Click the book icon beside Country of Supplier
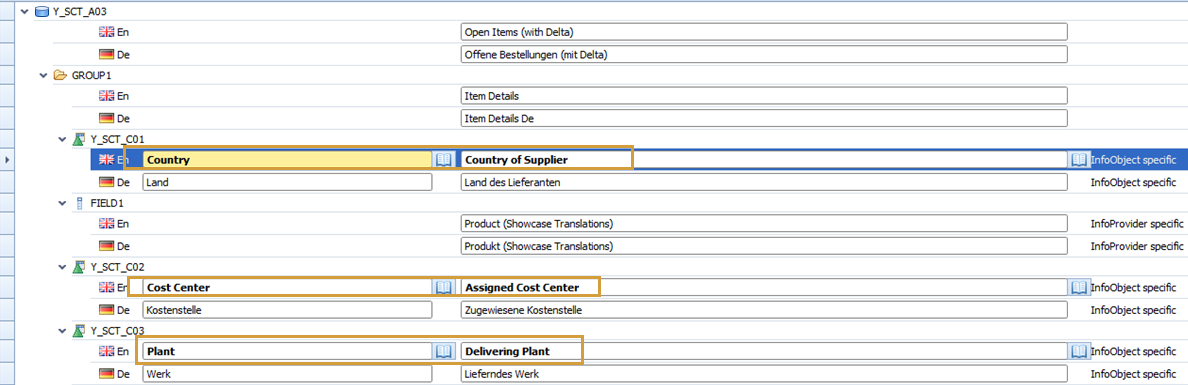The height and width of the screenshot is (385, 1188). [x=1079, y=160]
